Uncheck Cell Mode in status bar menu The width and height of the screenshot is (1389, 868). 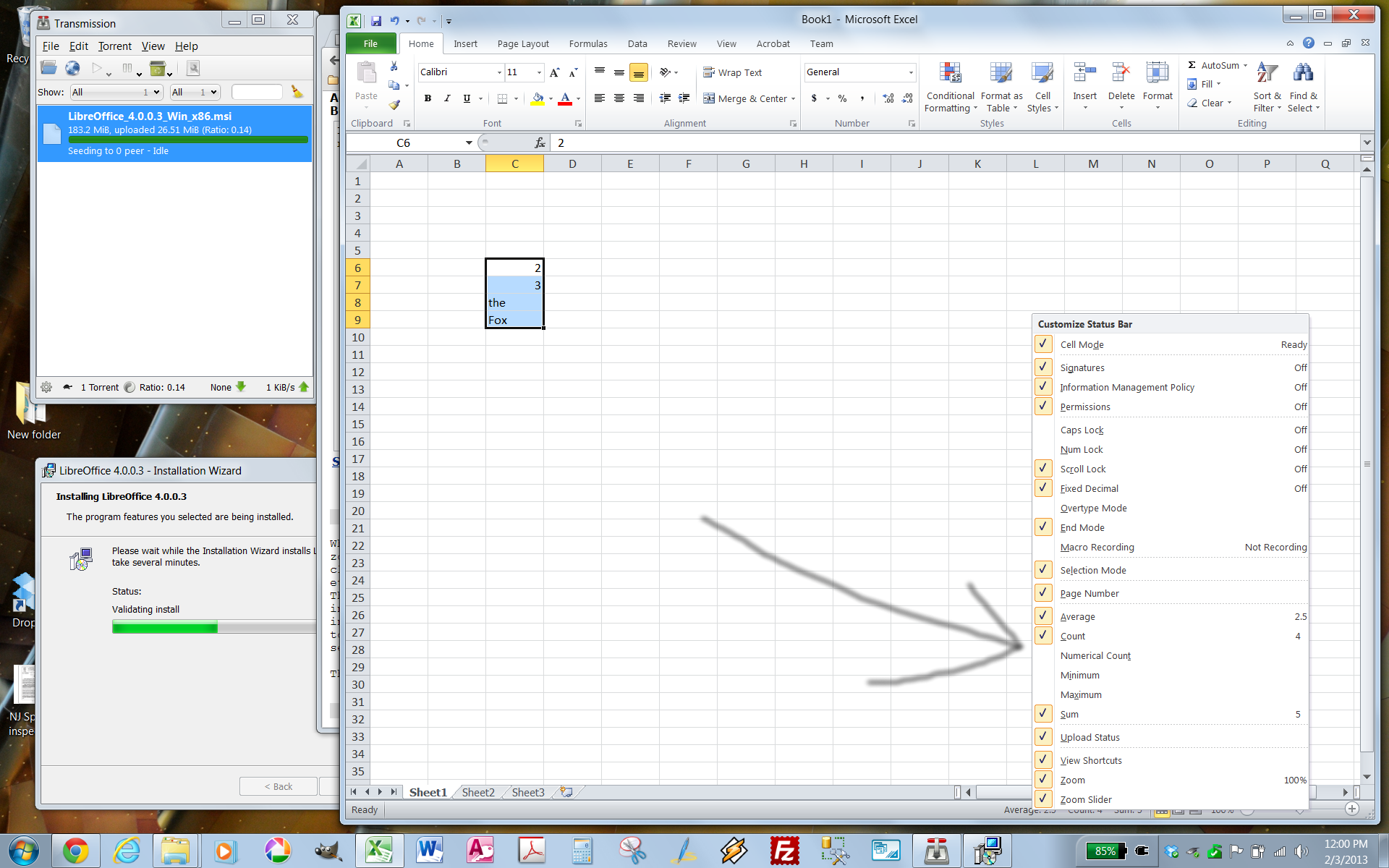(x=1171, y=344)
